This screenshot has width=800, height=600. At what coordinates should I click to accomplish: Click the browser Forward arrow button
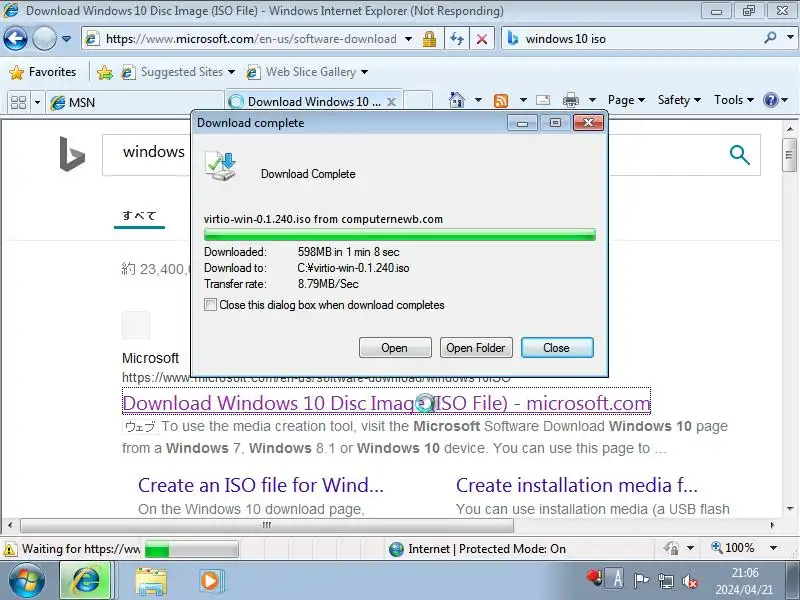click(x=44, y=39)
